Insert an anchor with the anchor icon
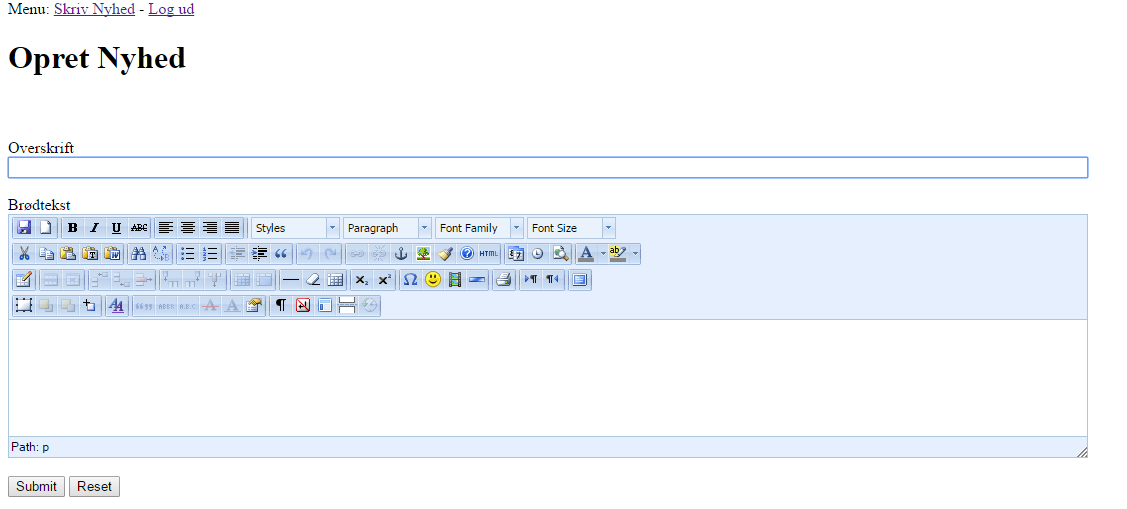Viewport: 1127px width, 509px height. tap(400, 254)
